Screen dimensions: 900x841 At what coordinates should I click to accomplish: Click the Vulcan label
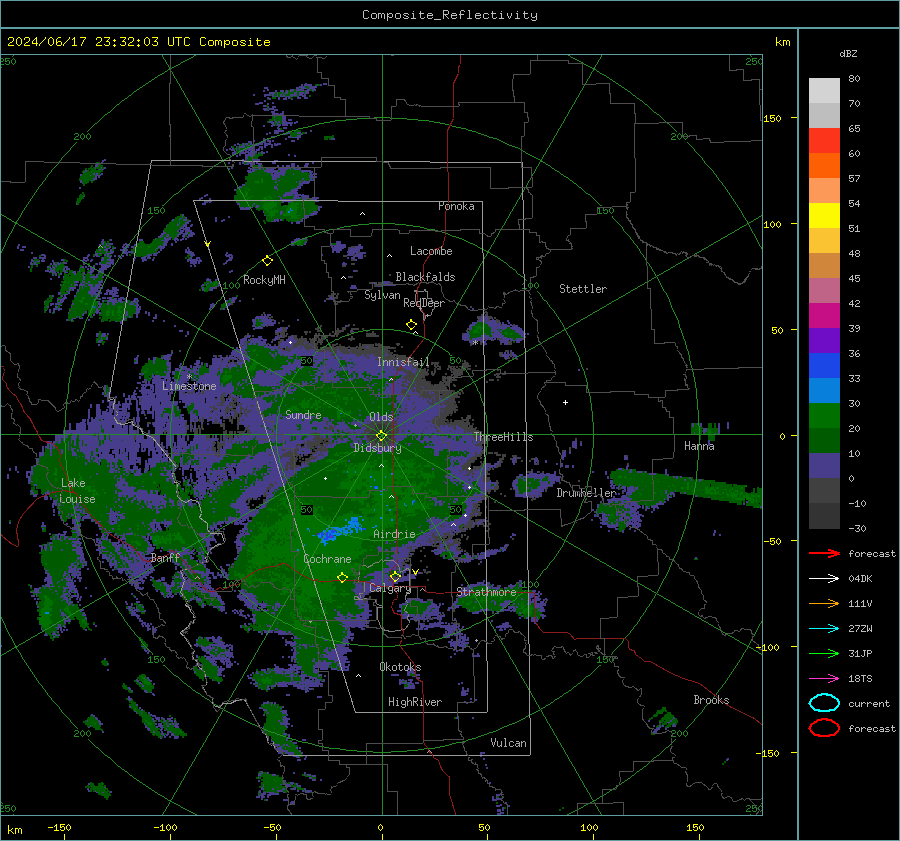(x=509, y=743)
